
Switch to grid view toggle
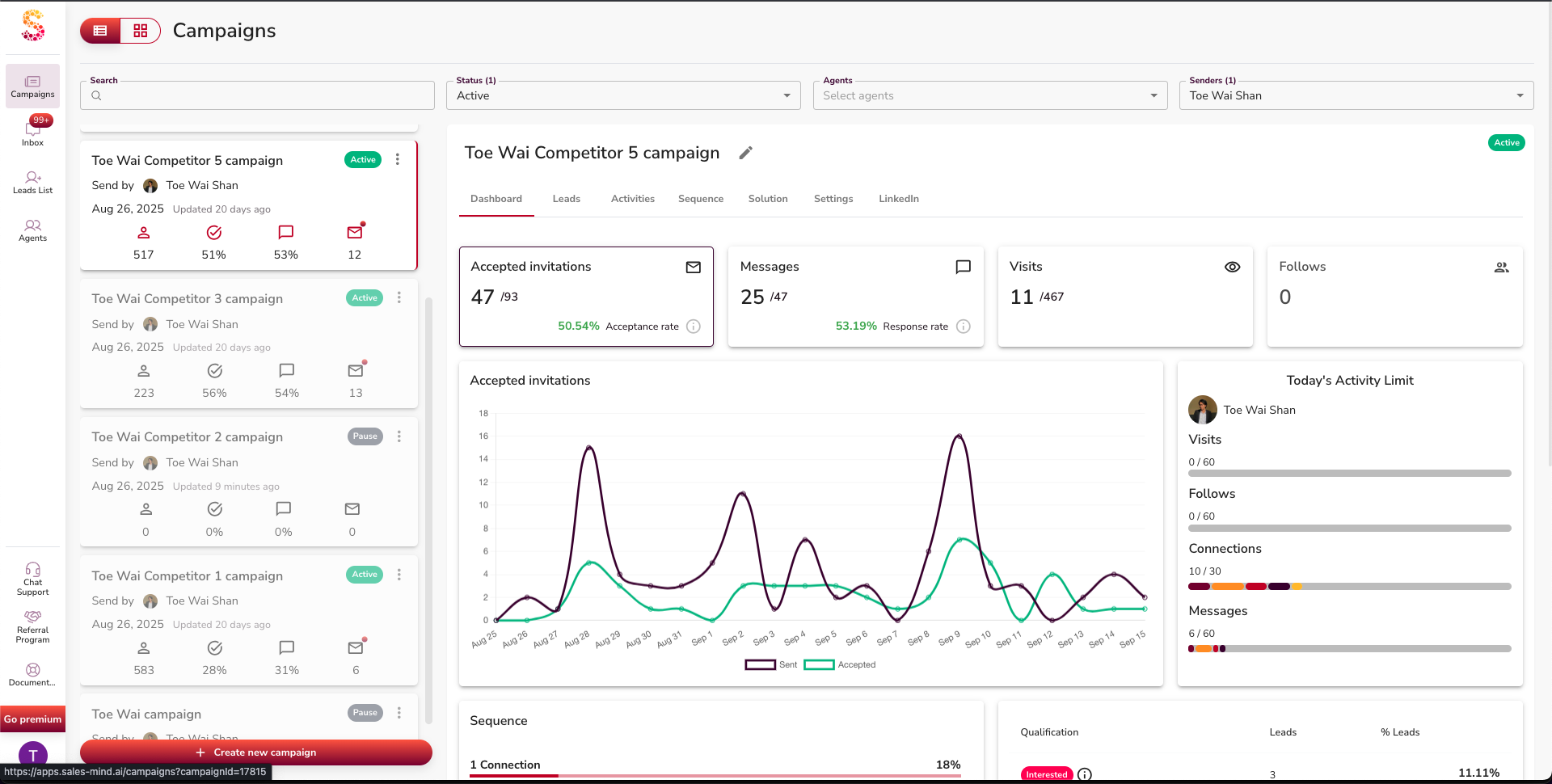(x=141, y=31)
